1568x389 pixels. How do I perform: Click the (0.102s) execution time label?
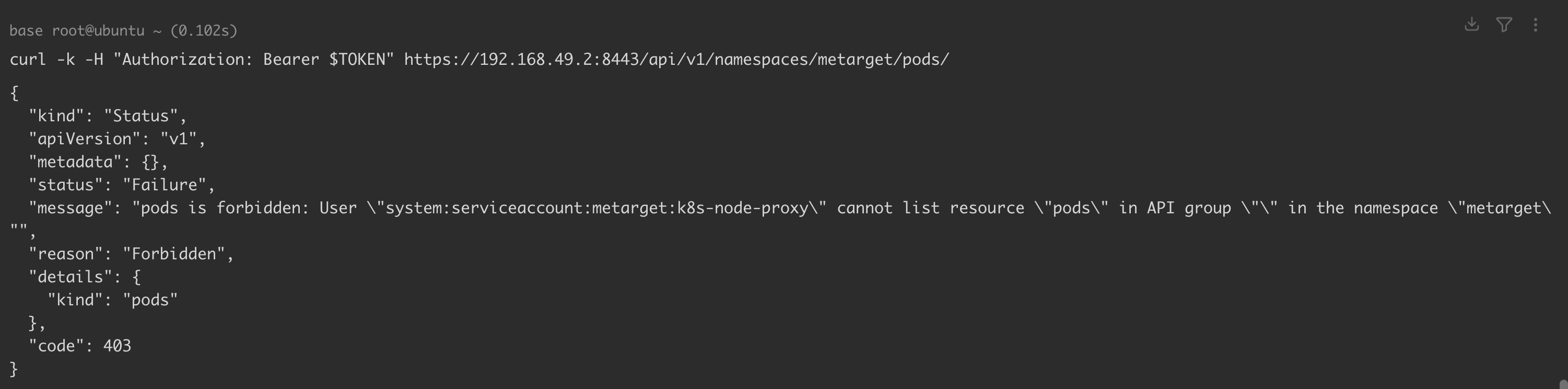pos(204,30)
